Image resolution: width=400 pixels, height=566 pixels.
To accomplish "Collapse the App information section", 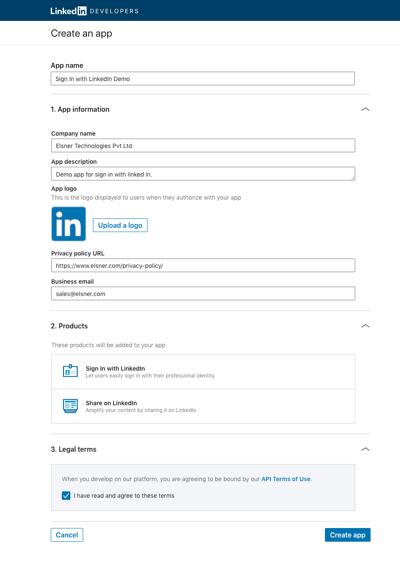I will click(x=365, y=109).
